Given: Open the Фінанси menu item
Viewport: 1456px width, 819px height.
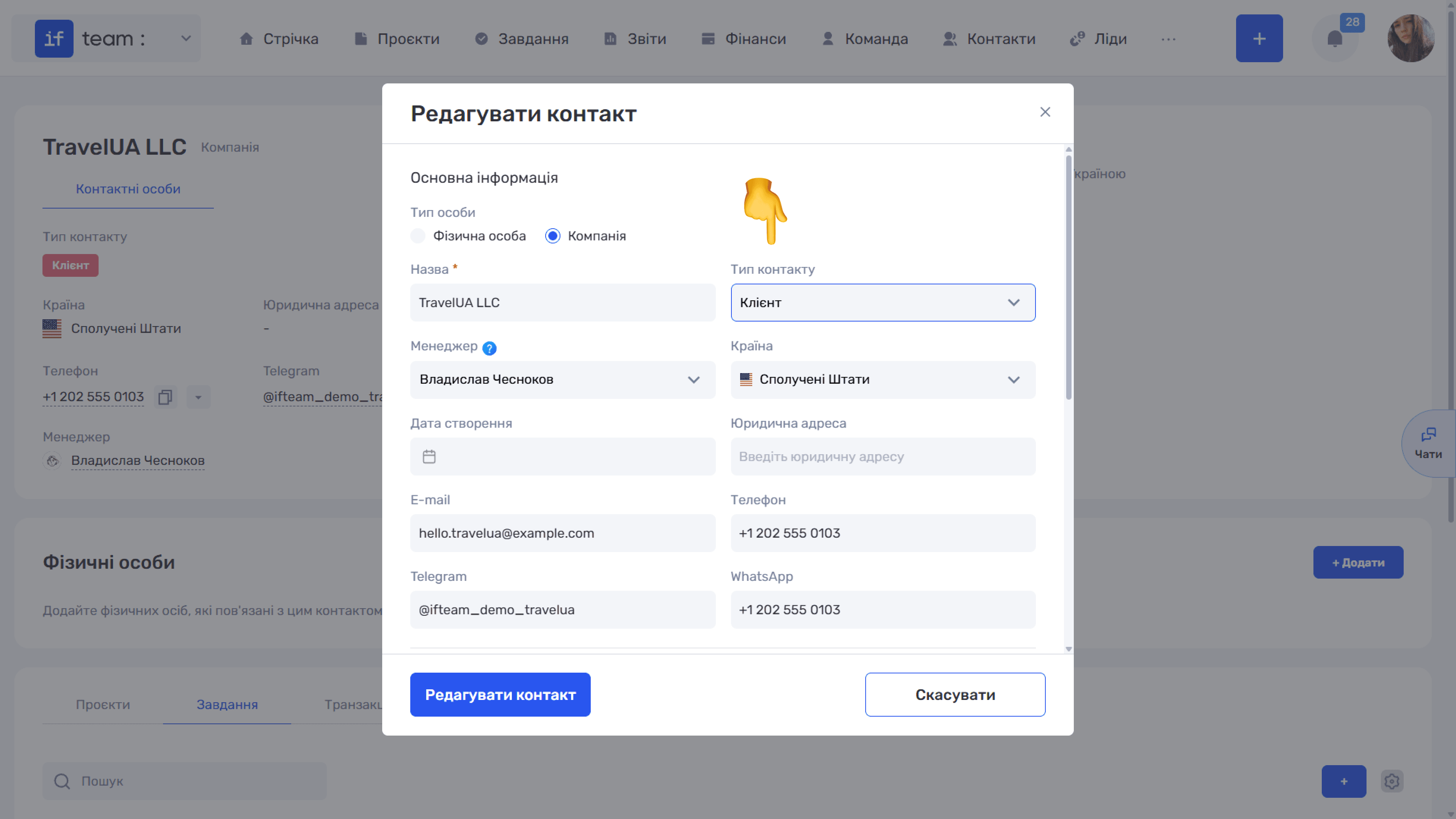Looking at the screenshot, I should point(743,39).
